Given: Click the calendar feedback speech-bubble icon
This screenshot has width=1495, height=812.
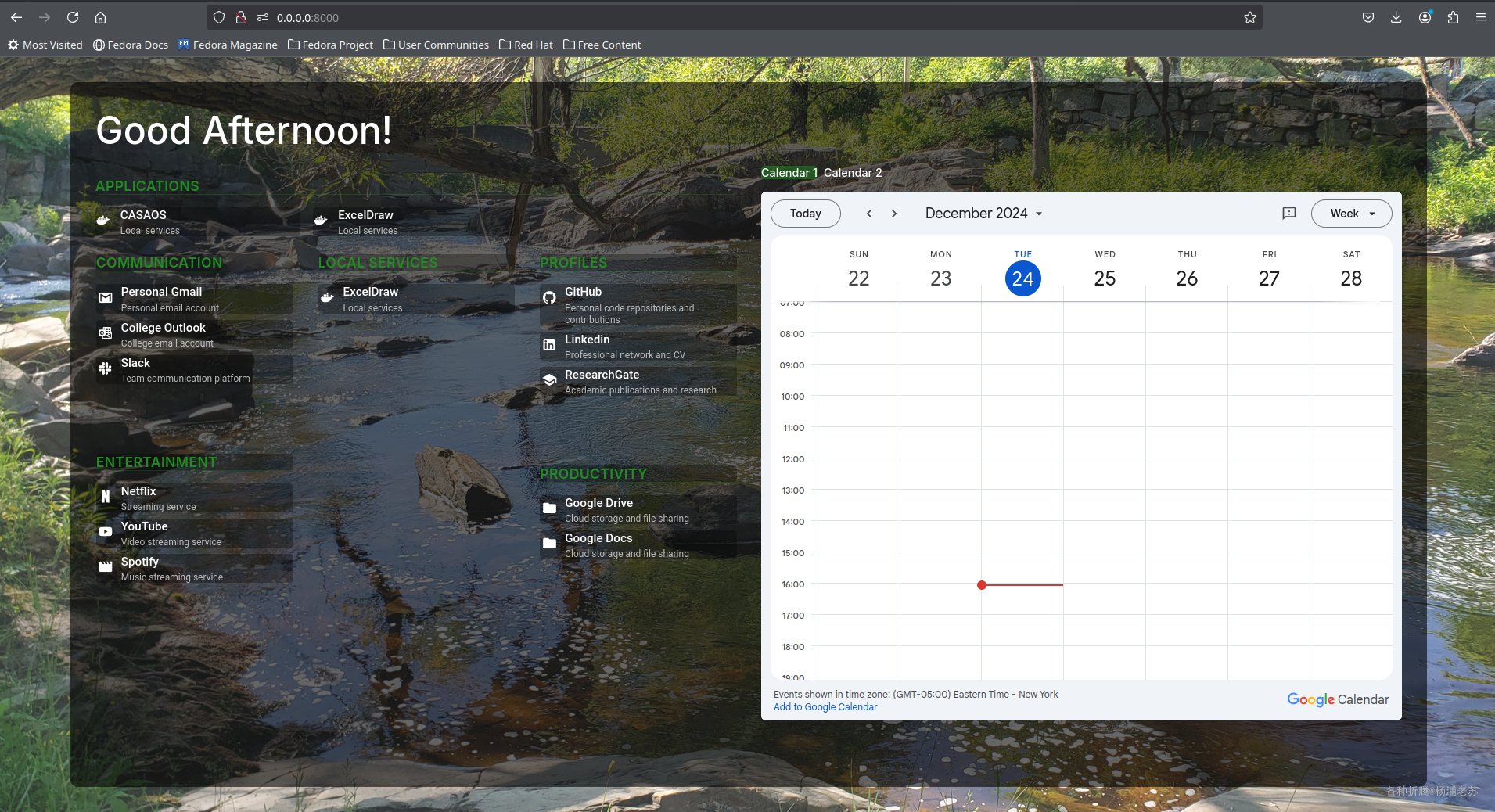Looking at the screenshot, I should point(1289,214).
